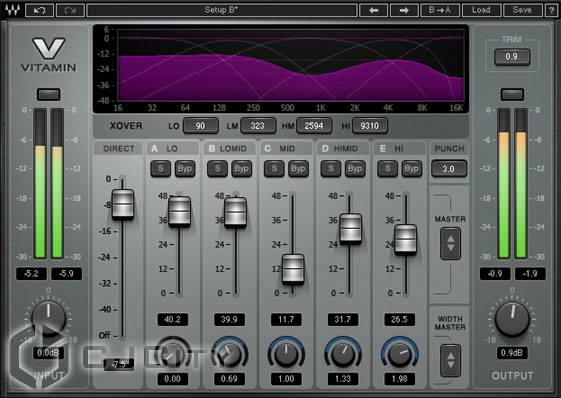561x398 pixels.
Task: Click the E HI level value 26.5
Action: tap(399, 319)
